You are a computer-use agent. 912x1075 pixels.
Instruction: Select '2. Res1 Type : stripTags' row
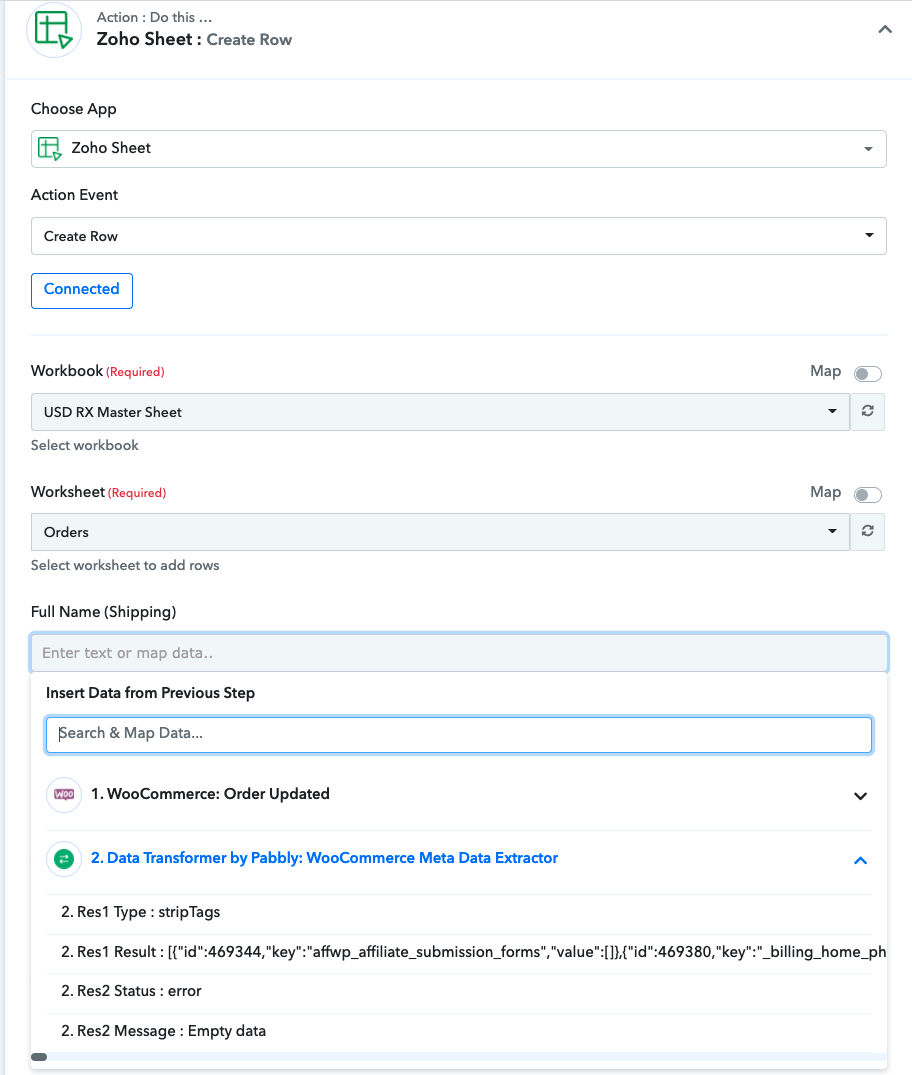point(459,913)
